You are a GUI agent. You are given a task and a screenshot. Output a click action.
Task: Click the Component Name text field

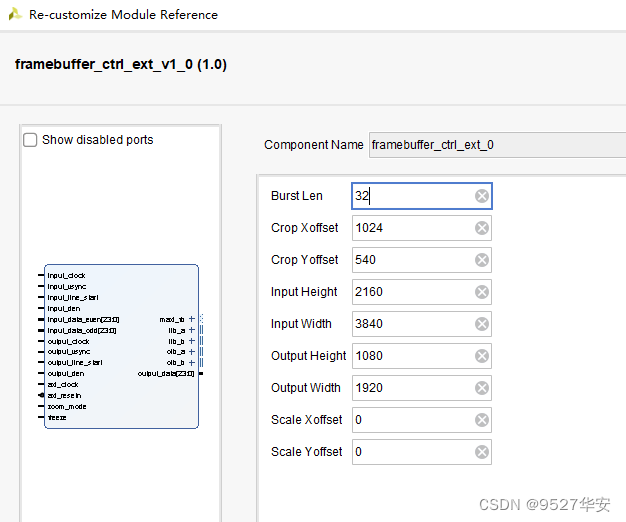[x=495, y=145]
